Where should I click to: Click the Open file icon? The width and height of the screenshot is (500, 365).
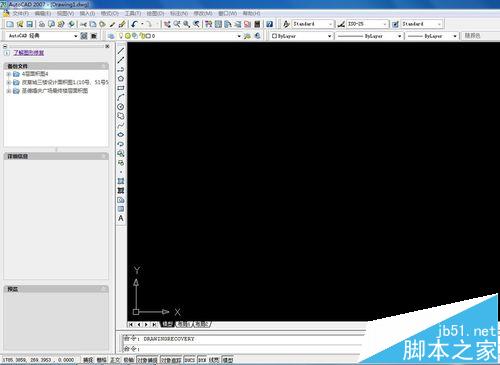[20, 24]
